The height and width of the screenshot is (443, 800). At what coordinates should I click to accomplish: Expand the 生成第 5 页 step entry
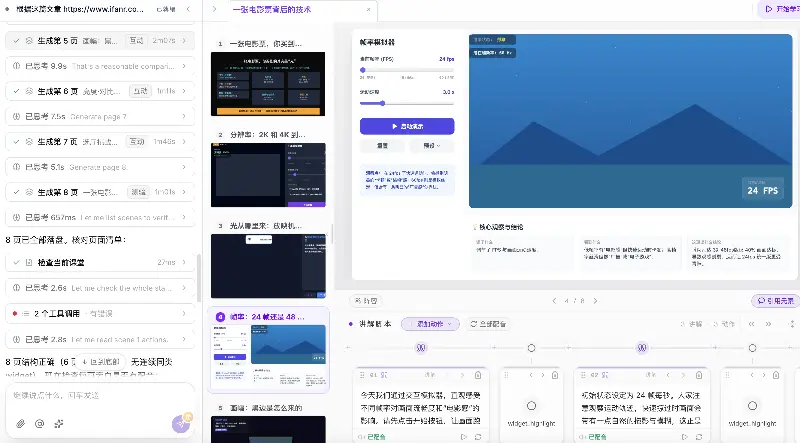pyautogui.click(x=100, y=40)
